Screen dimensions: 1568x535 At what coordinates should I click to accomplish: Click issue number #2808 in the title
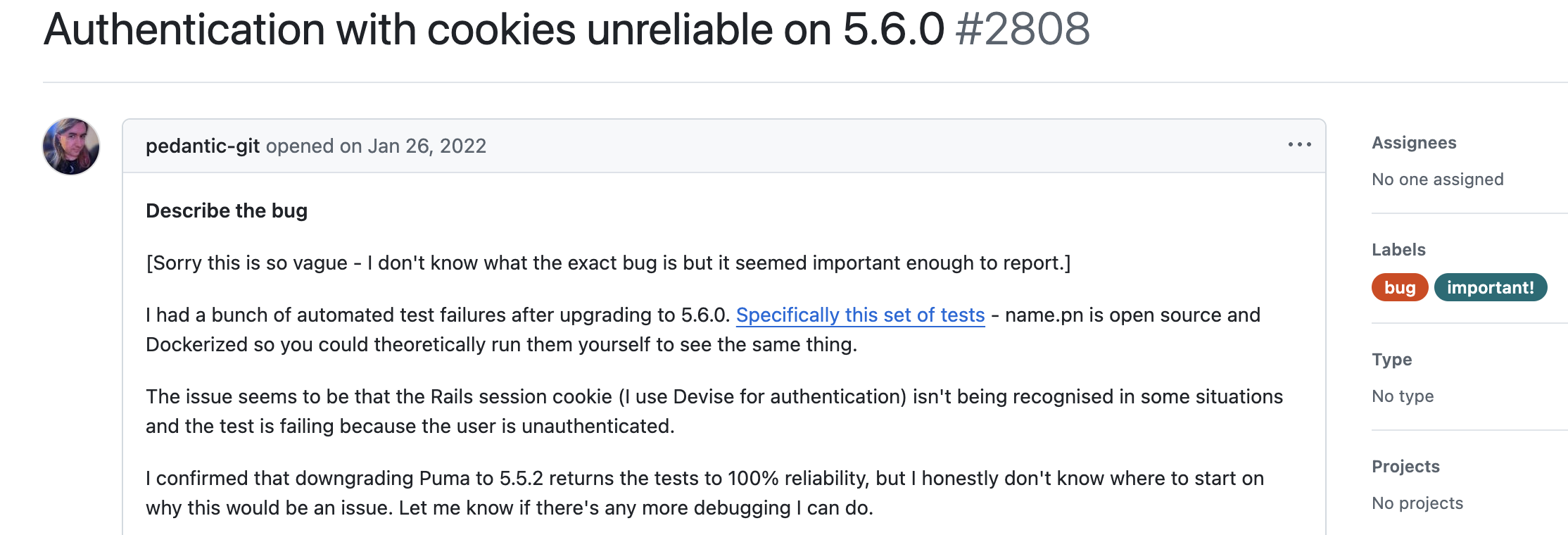pyautogui.click(x=1023, y=30)
